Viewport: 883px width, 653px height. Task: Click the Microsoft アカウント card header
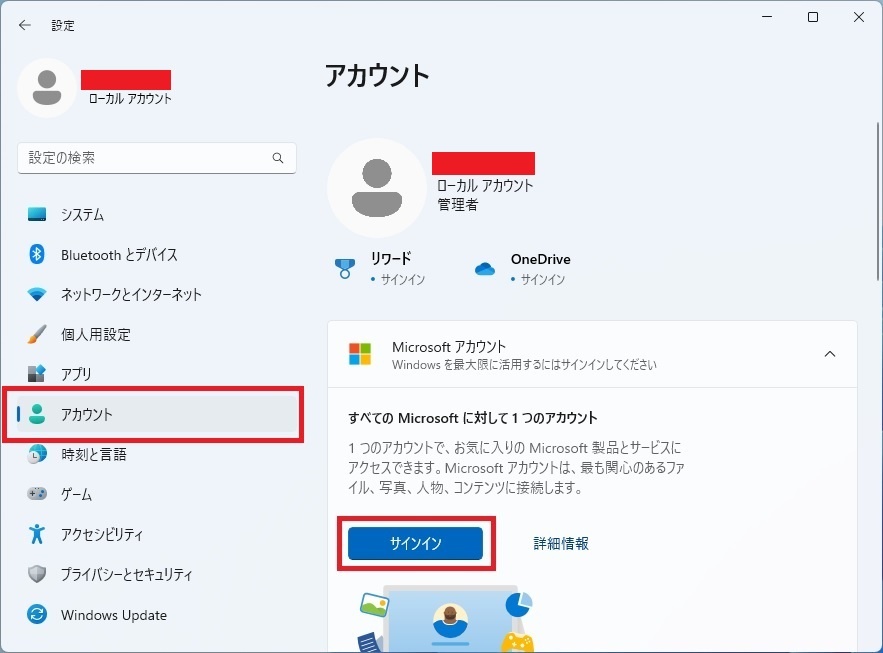[592, 354]
